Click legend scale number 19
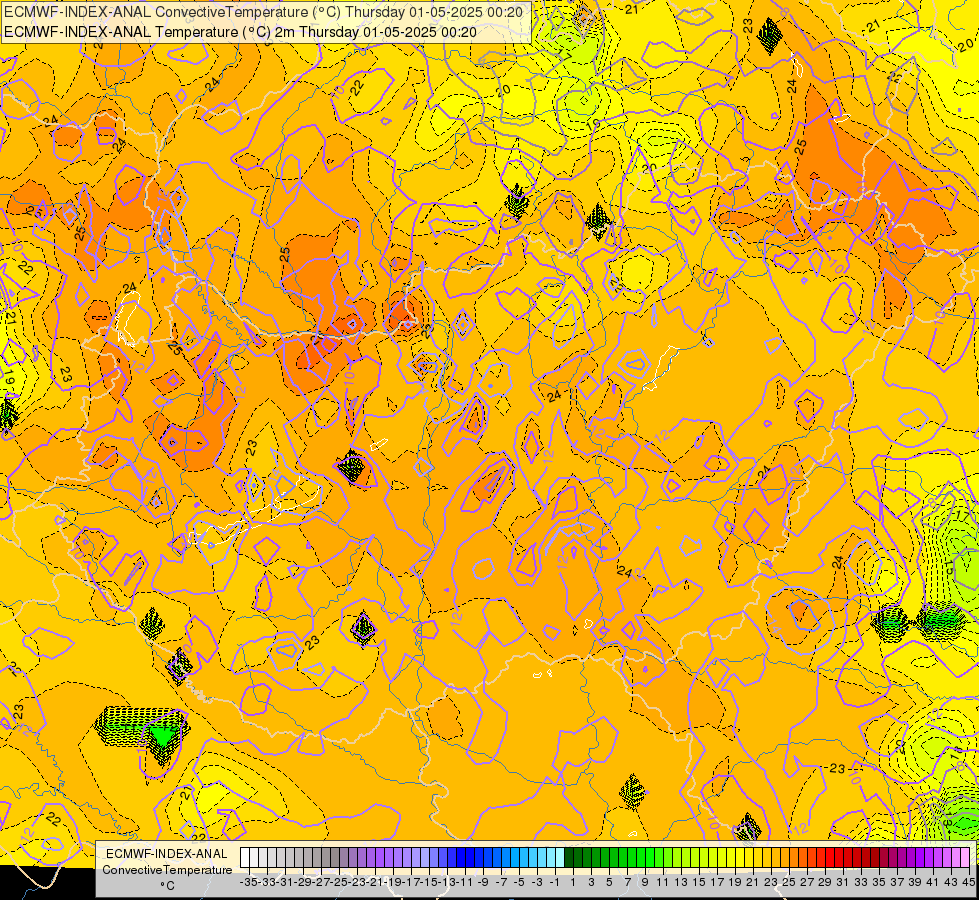979x900 pixels. click(735, 882)
